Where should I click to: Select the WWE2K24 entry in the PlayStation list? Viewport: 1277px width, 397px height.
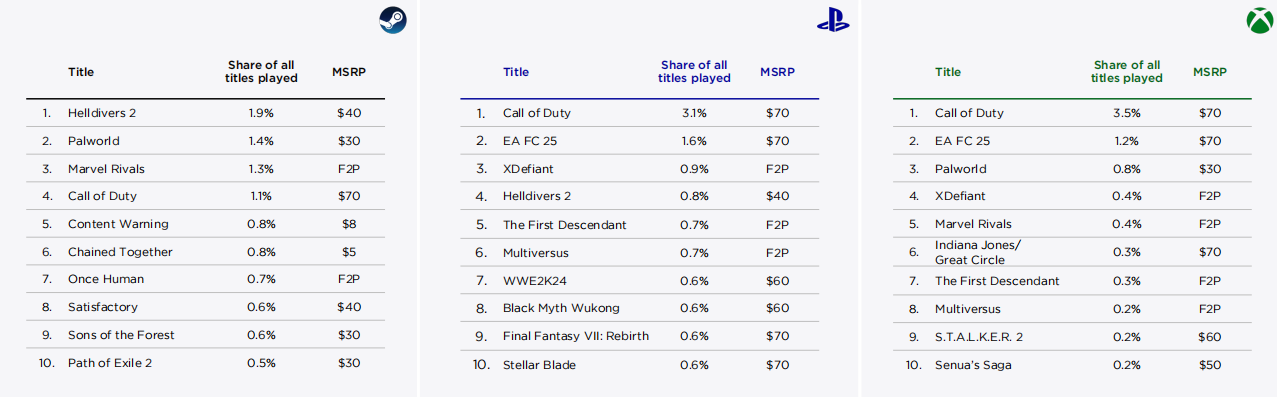pos(639,280)
